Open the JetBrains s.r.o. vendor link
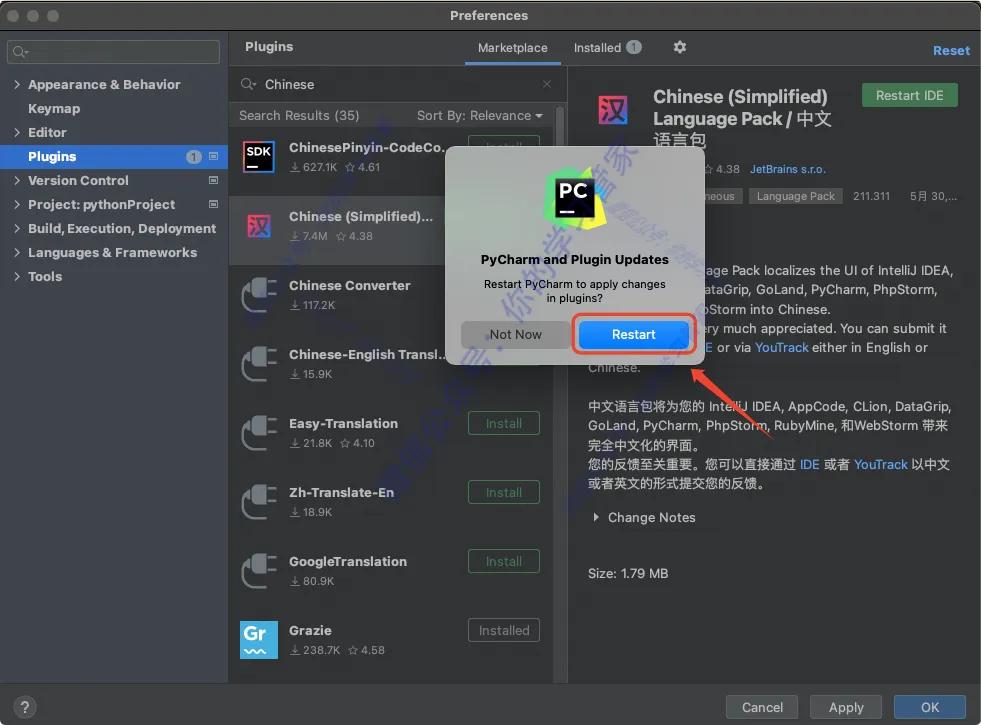The image size is (981, 725). (787, 170)
